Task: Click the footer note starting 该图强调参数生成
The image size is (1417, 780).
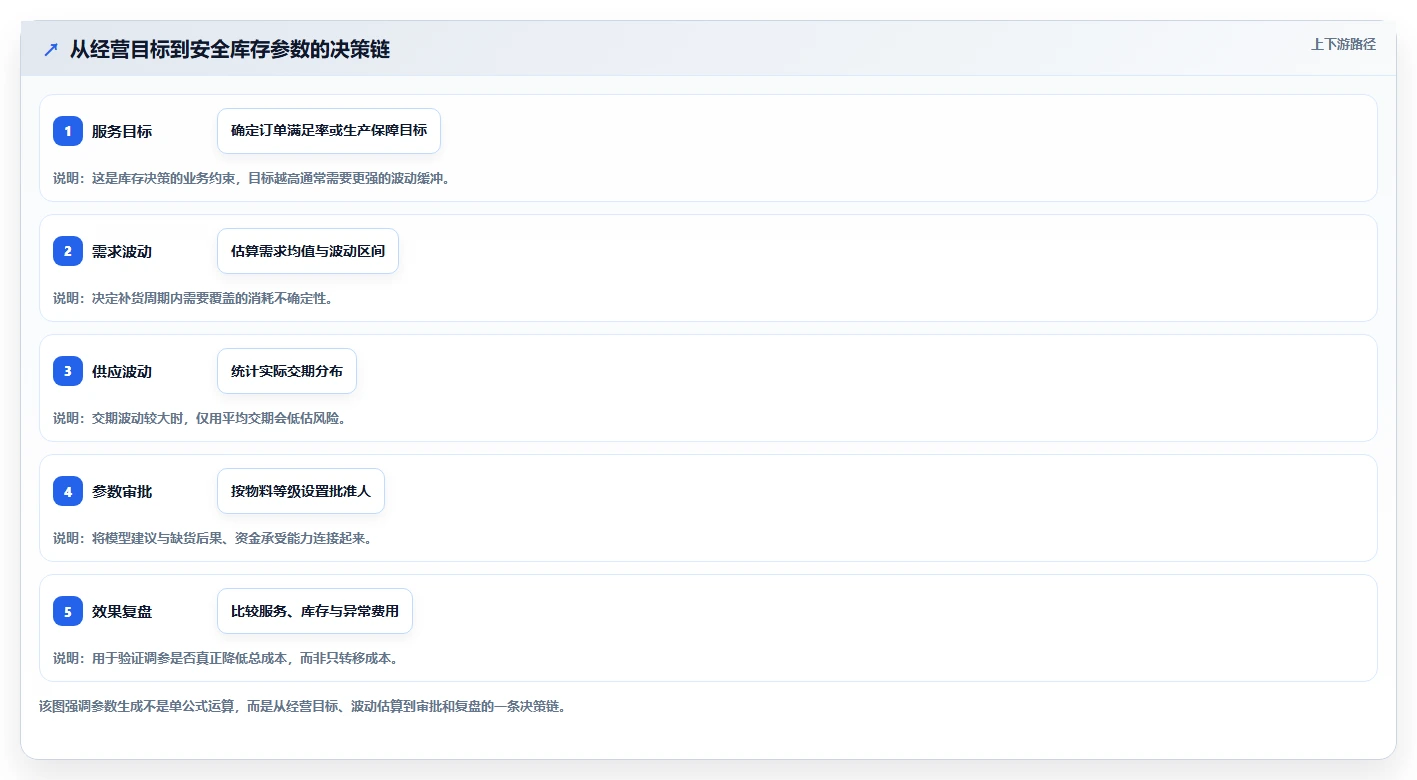Action: click(303, 706)
